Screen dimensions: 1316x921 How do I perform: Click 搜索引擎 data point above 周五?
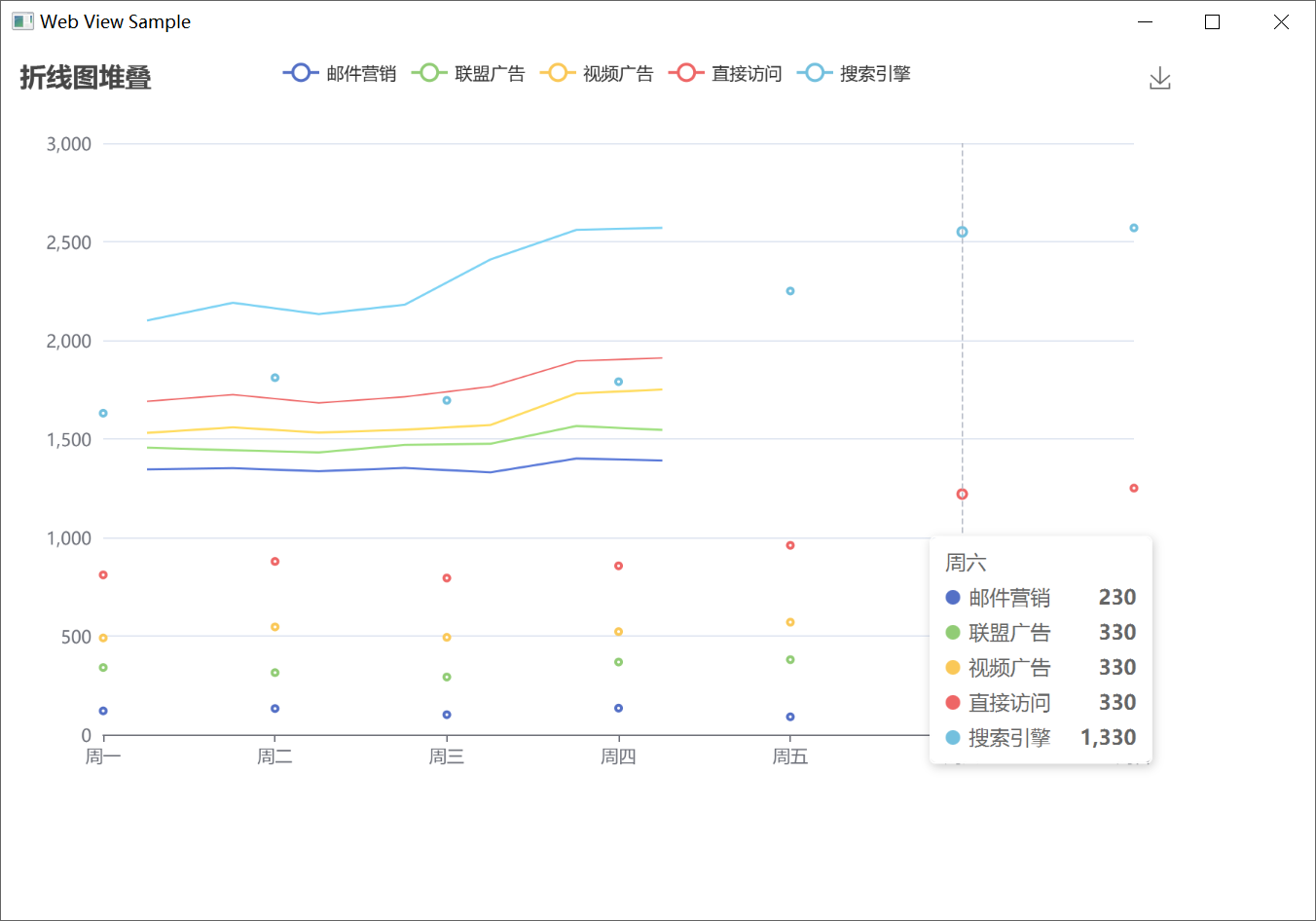point(790,291)
